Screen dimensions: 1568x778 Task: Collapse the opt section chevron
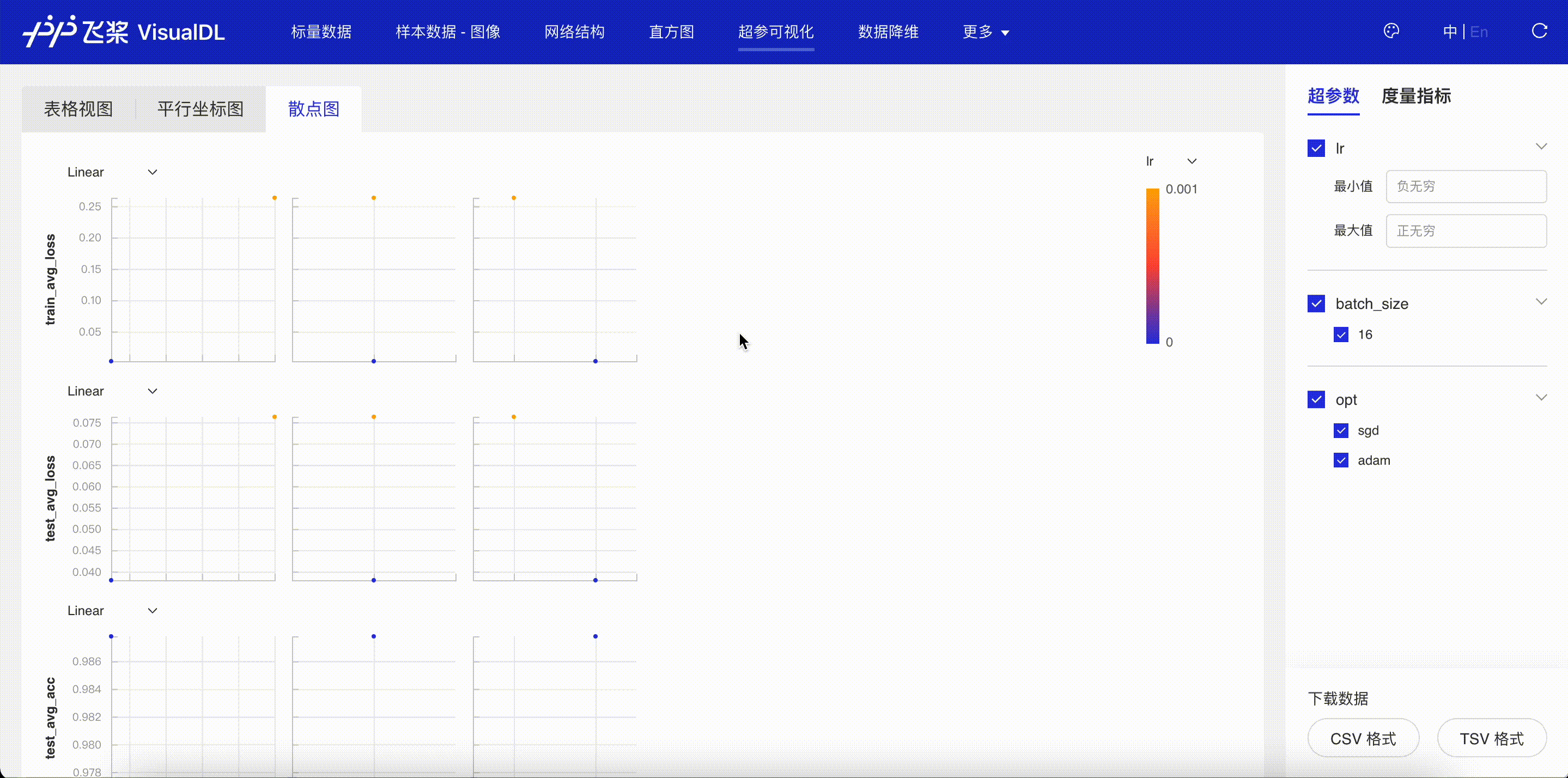pos(1541,398)
